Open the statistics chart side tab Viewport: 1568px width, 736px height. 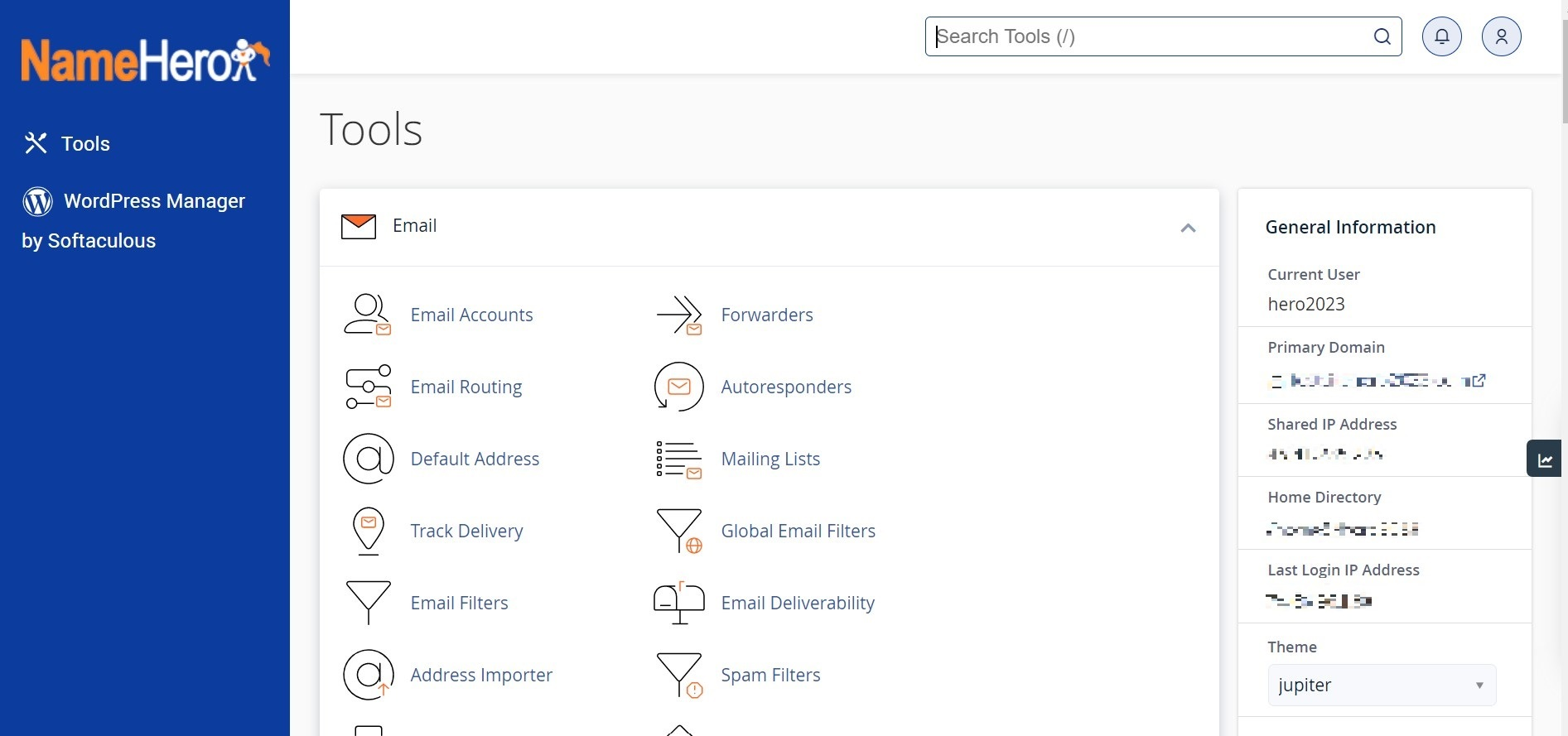pos(1546,459)
